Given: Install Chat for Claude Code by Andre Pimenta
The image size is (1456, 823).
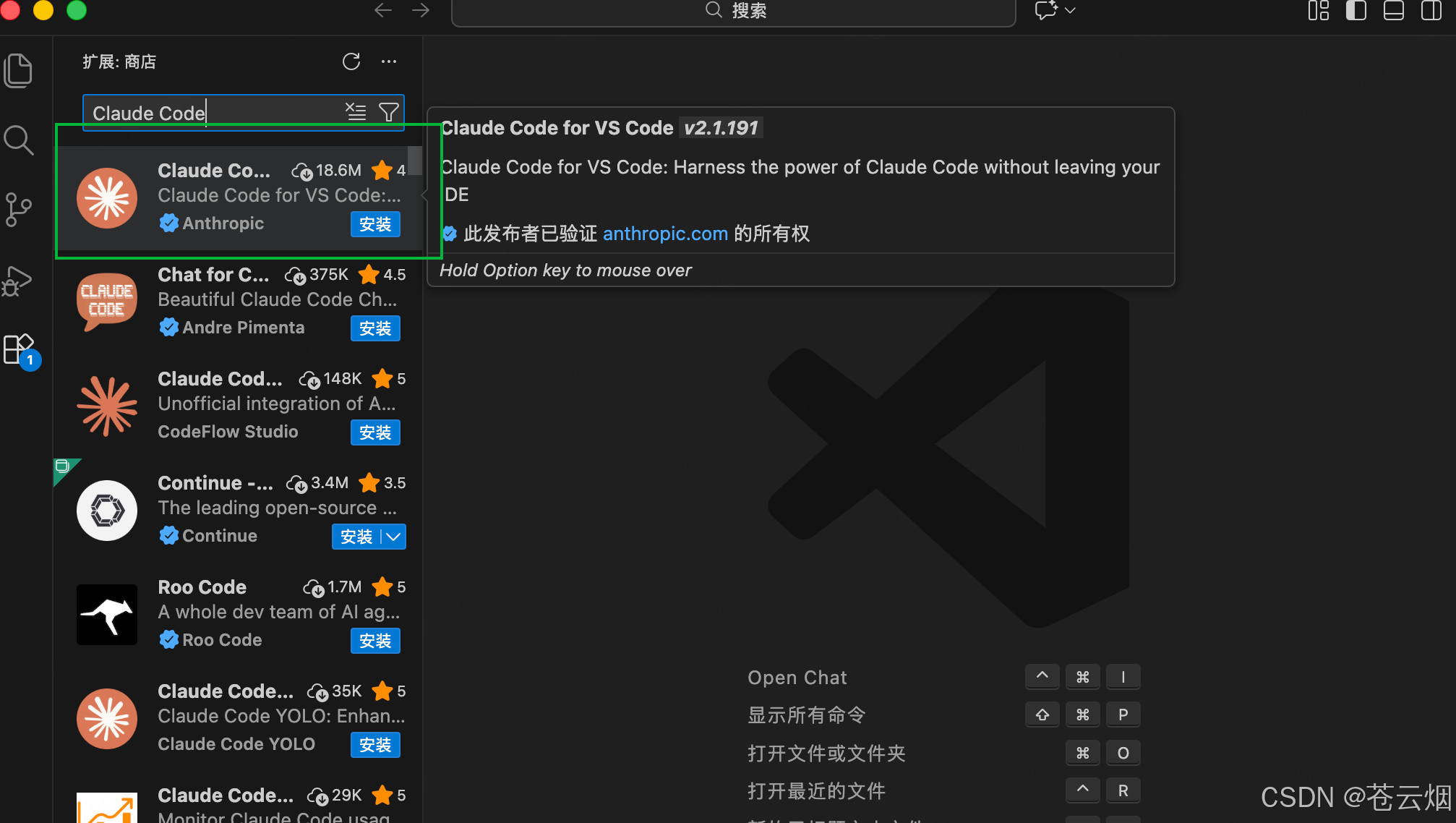Looking at the screenshot, I should (x=375, y=328).
